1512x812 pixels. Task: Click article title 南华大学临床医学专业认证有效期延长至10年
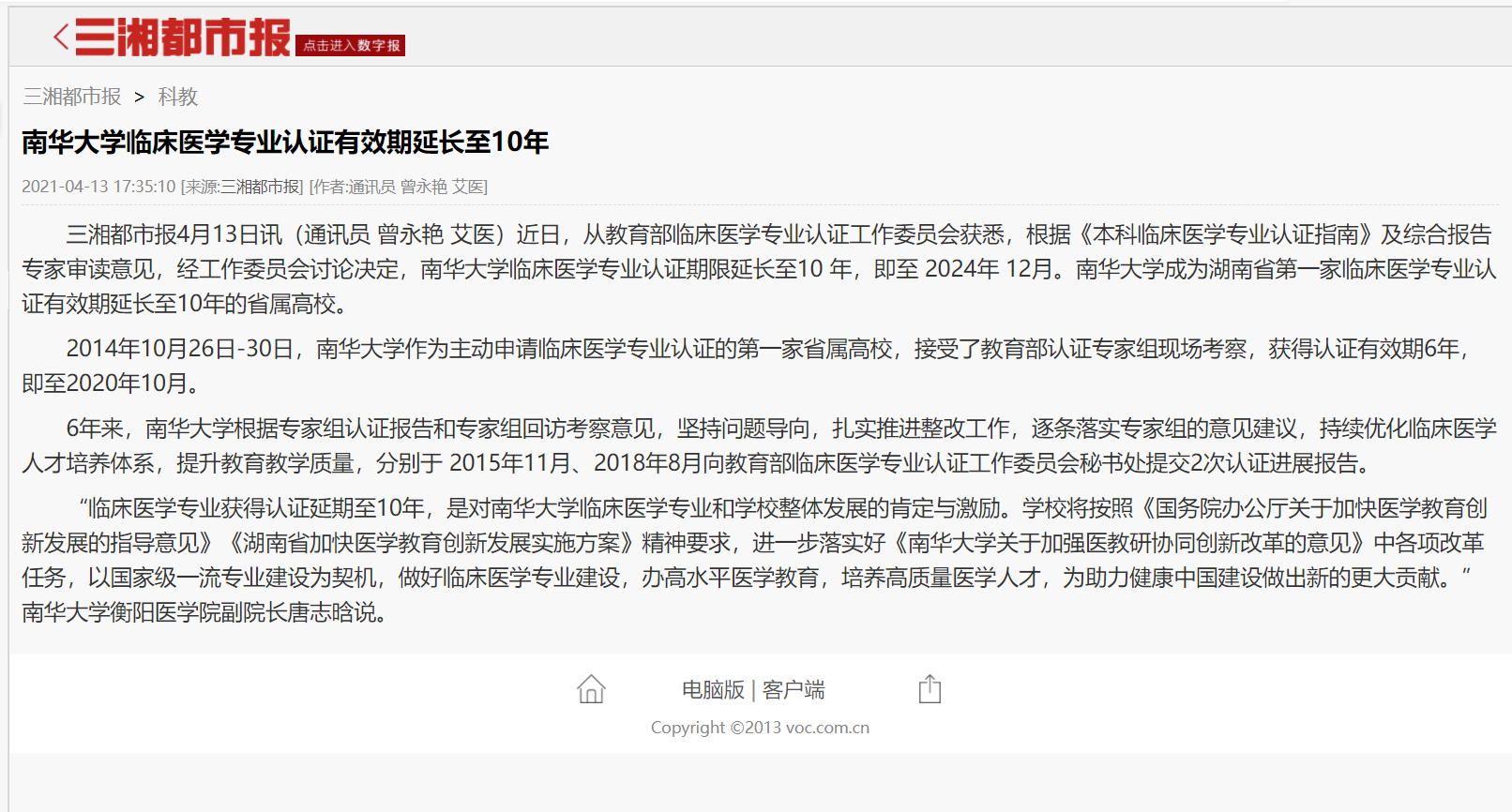coord(285,143)
